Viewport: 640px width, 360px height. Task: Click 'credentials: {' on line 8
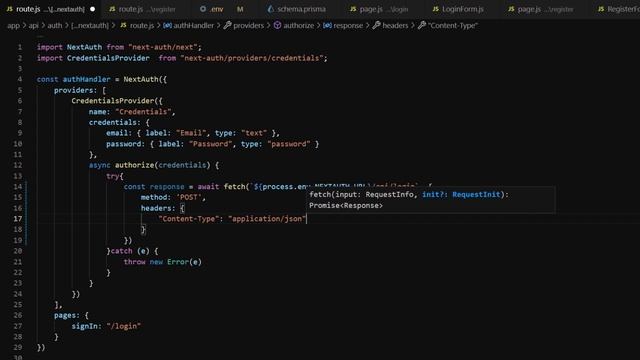coord(119,122)
